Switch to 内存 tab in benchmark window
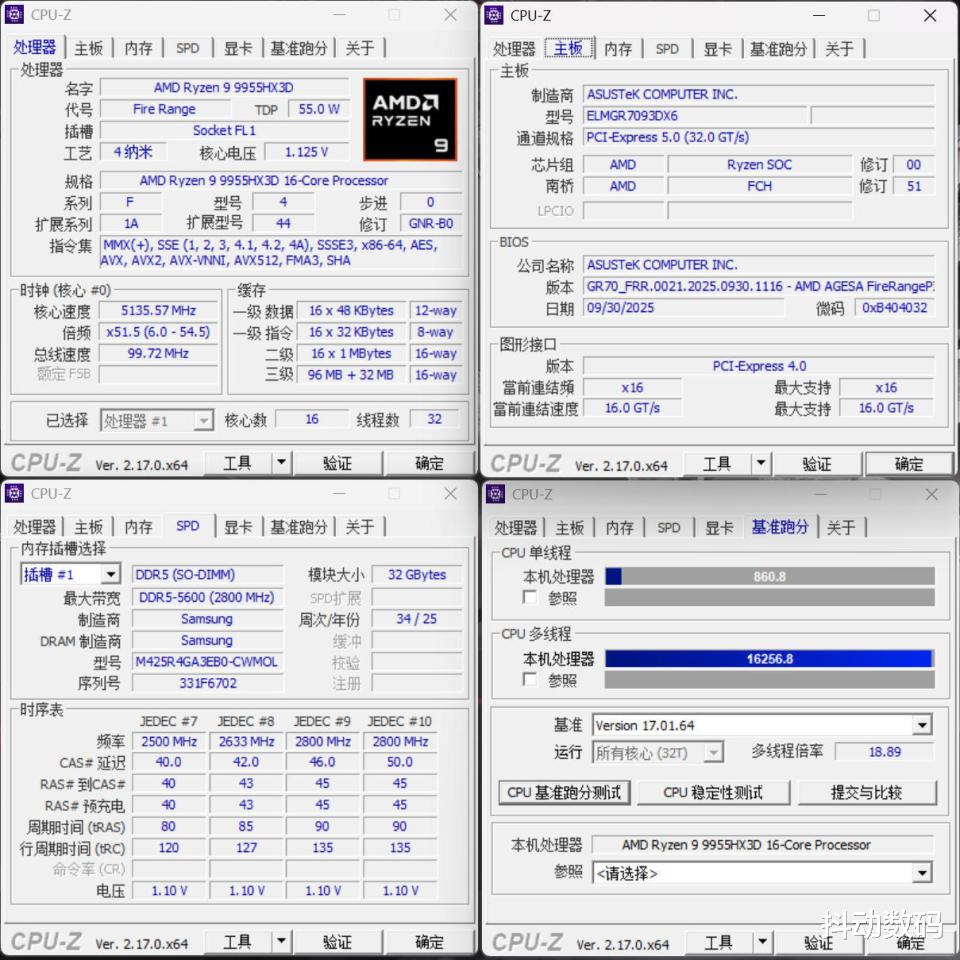 pyautogui.click(x=620, y=528)
